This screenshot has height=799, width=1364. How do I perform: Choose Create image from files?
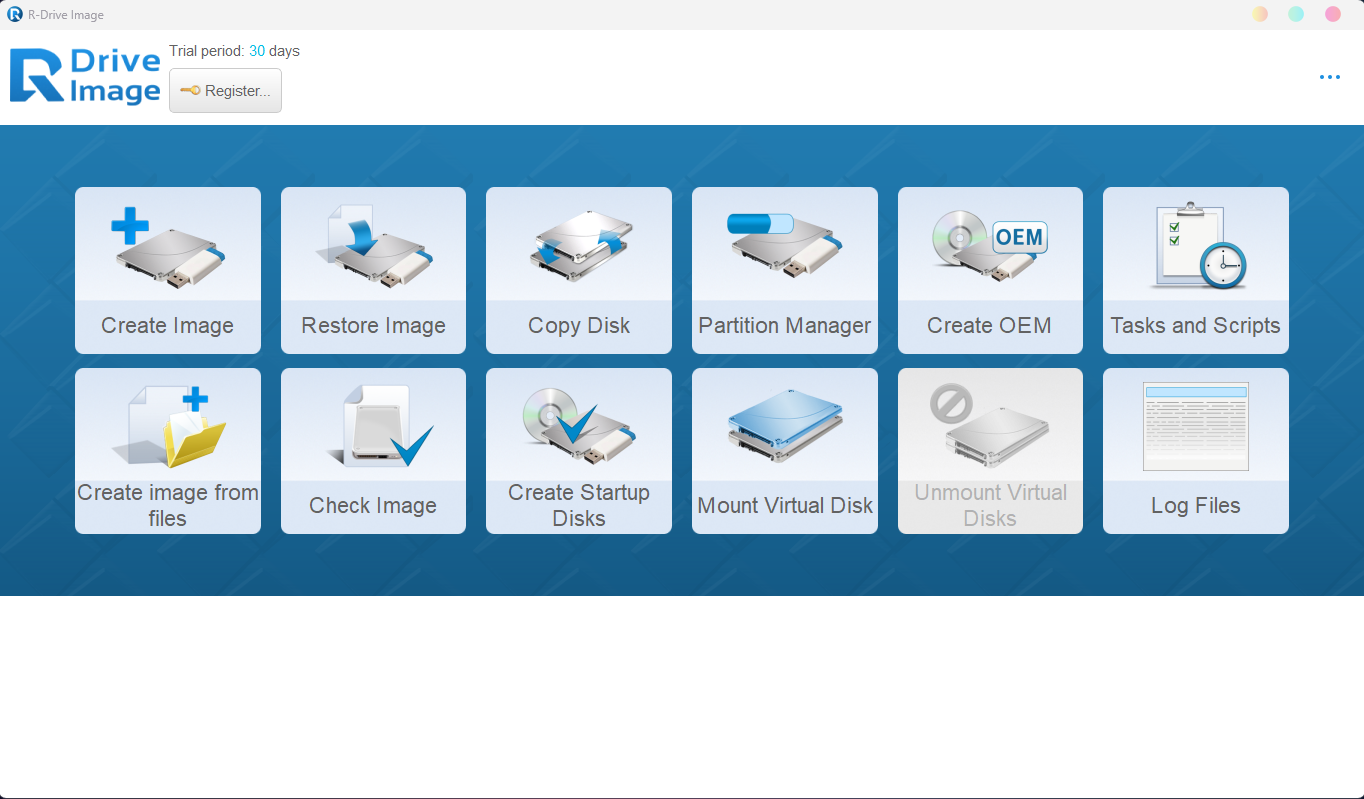click(168, 451)
